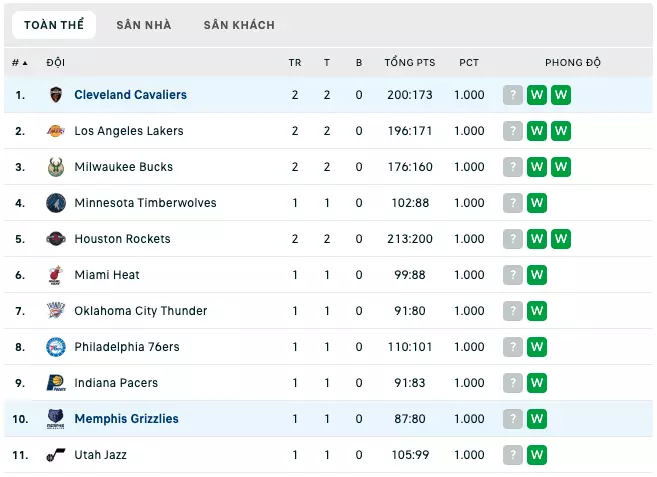The image size is (657, 477).
Task: Open the Milwaukee Bucks team link
Action: point(124,167)
